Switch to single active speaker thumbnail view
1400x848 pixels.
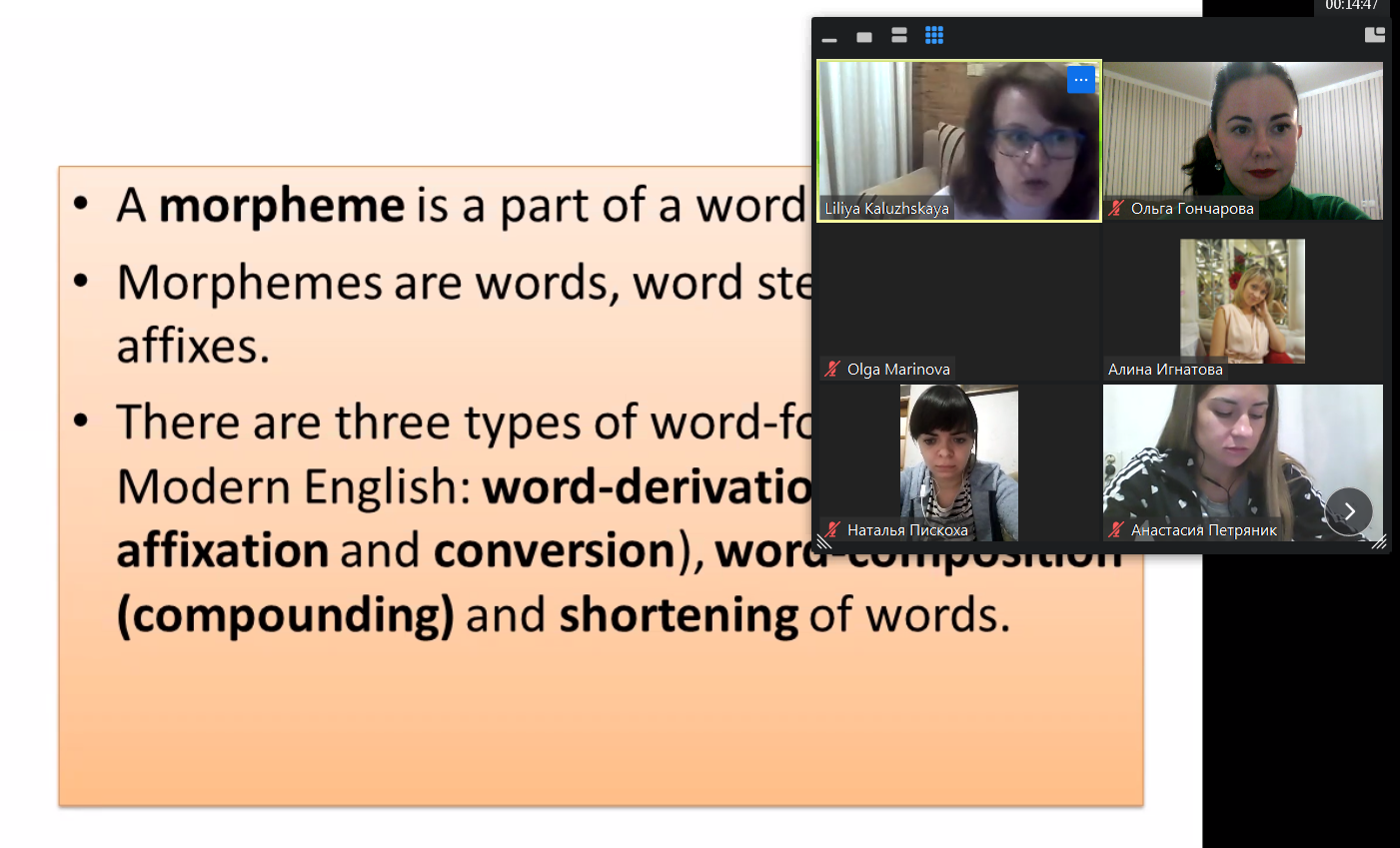[x=864, y=37]
